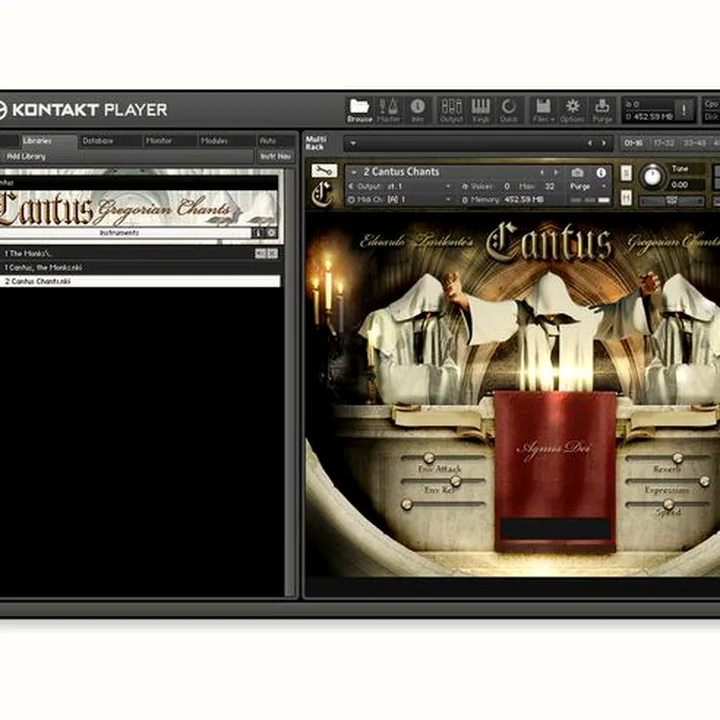Click the Max voices value 32

pos(549,186)
